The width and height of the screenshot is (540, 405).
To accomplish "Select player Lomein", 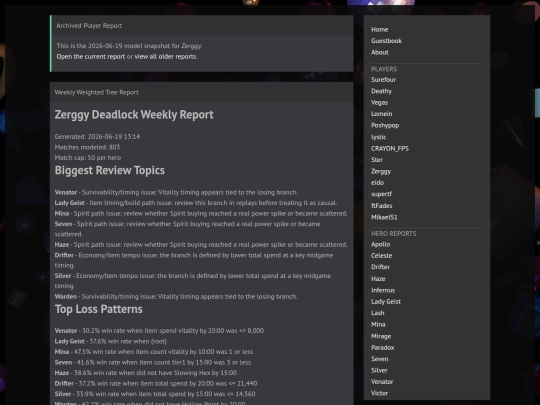I will [382, 114].
